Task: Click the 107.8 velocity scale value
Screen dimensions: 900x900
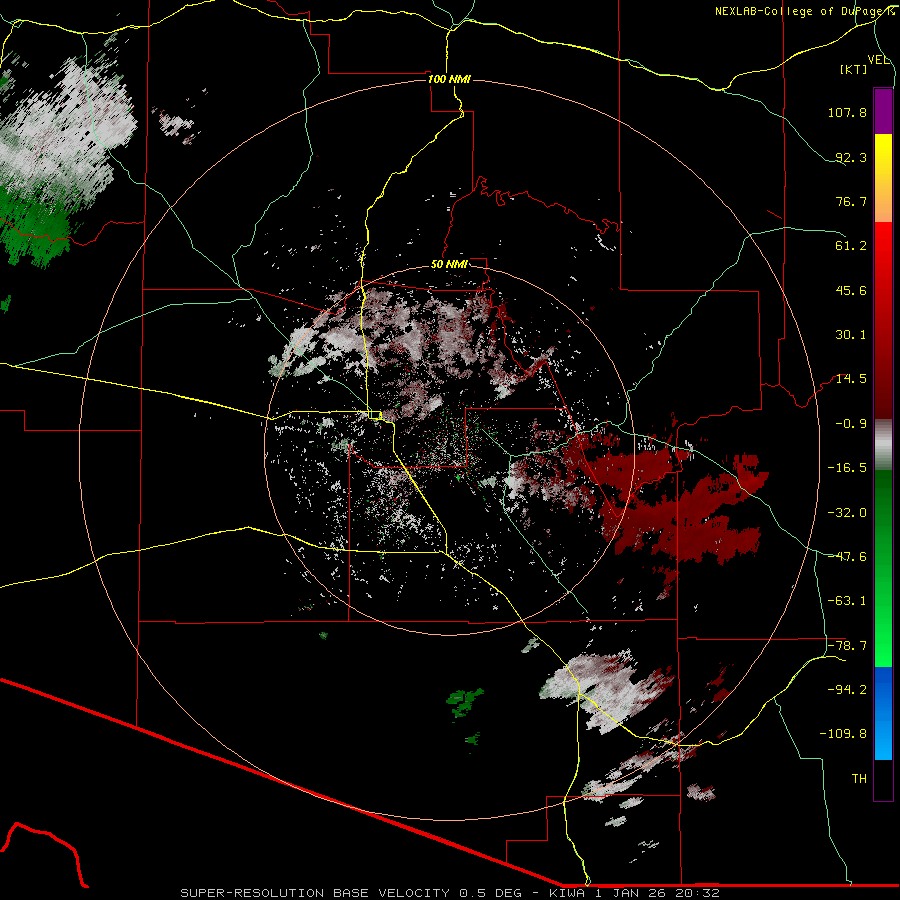Action: [x=847, y=112]
